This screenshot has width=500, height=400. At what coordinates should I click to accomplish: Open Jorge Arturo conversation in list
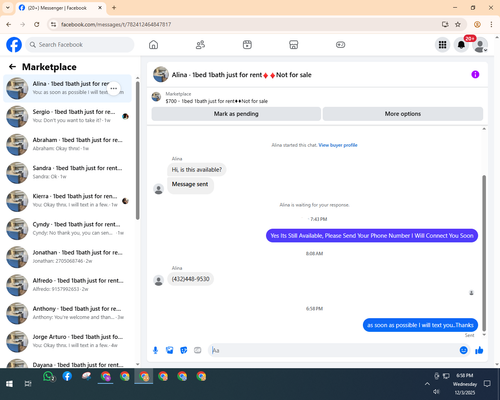[x=68, y=341]
